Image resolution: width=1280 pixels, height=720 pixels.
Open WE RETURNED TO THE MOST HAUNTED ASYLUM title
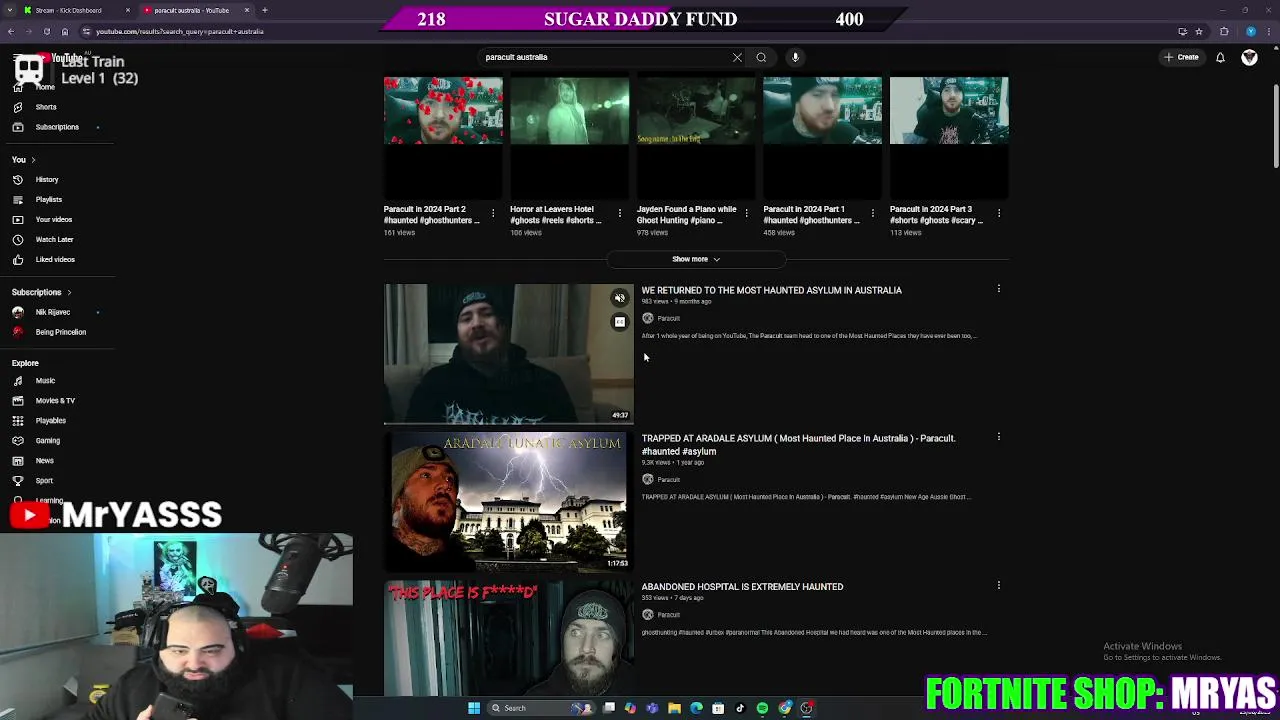tap(771, 290)
